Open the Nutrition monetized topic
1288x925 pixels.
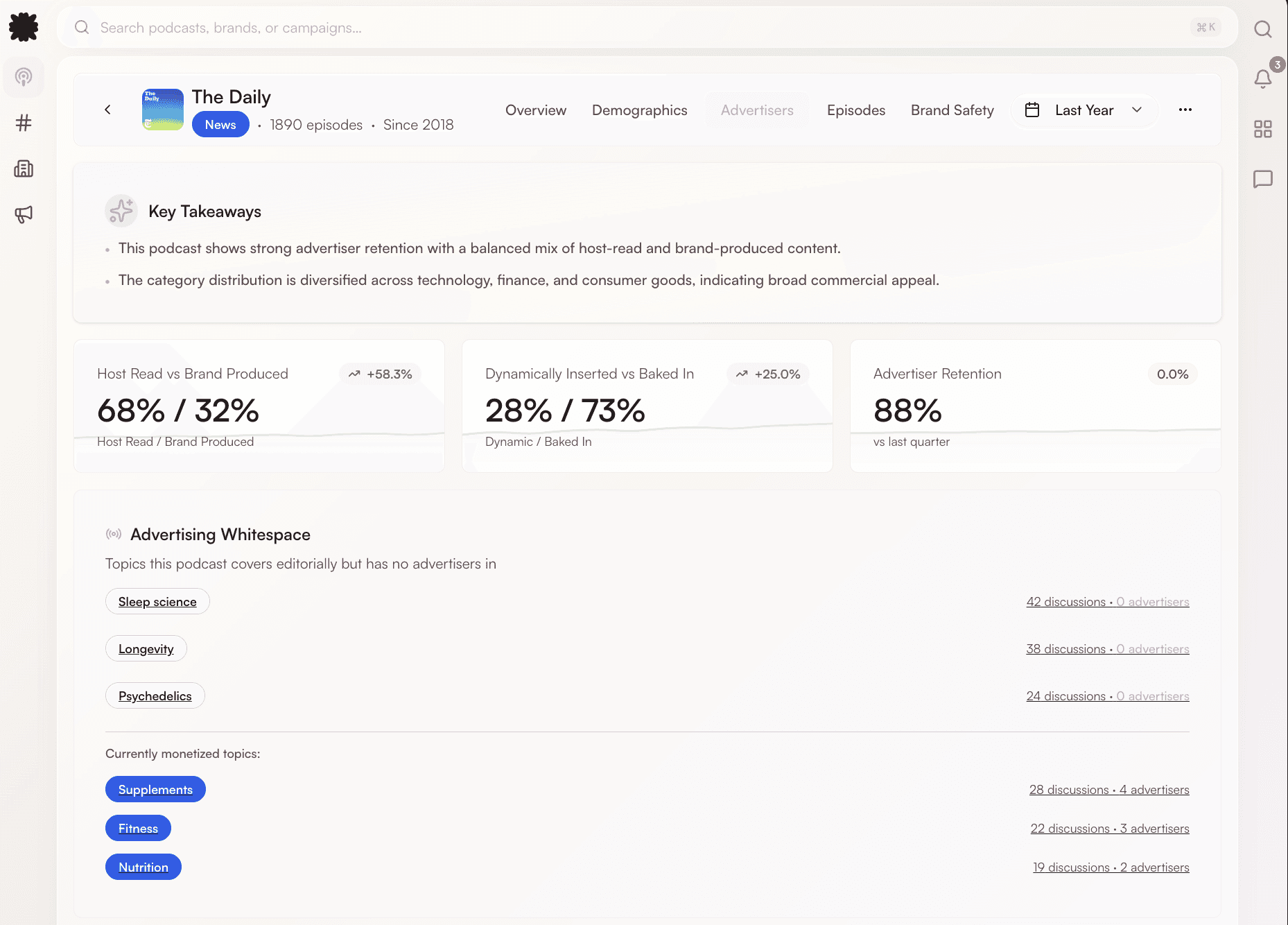pos(143,867)
